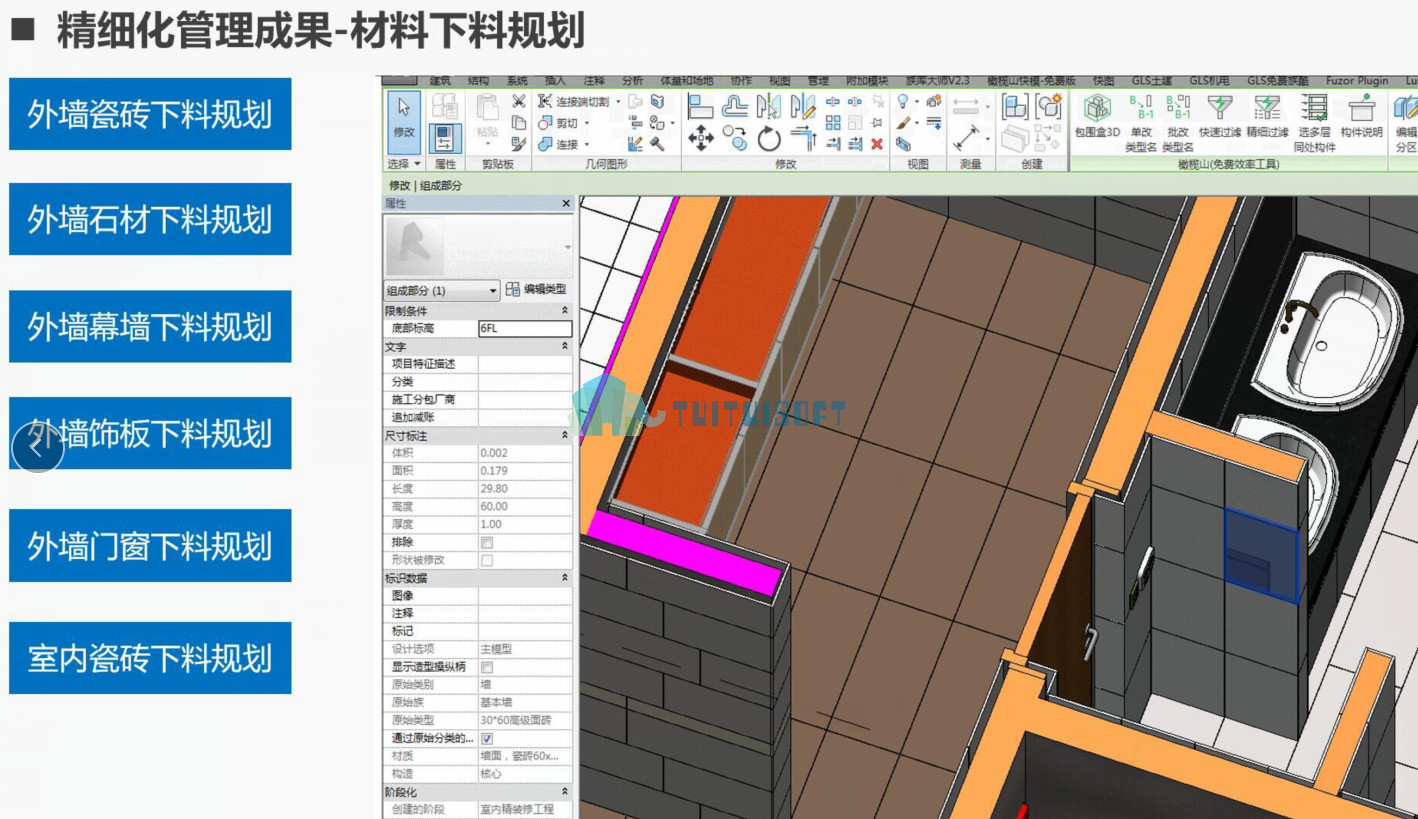Collapse the 标识数据 section
This screenshot has width=1418, height=819.
tap(565, 578)
